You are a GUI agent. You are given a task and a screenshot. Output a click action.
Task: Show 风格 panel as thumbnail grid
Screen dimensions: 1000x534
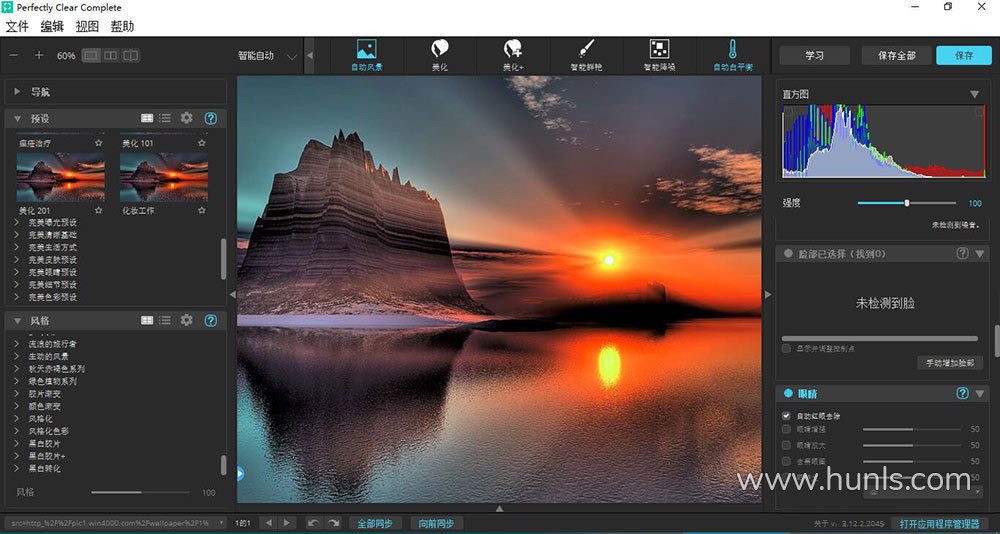pyautogui.click(x=147, y=320)
